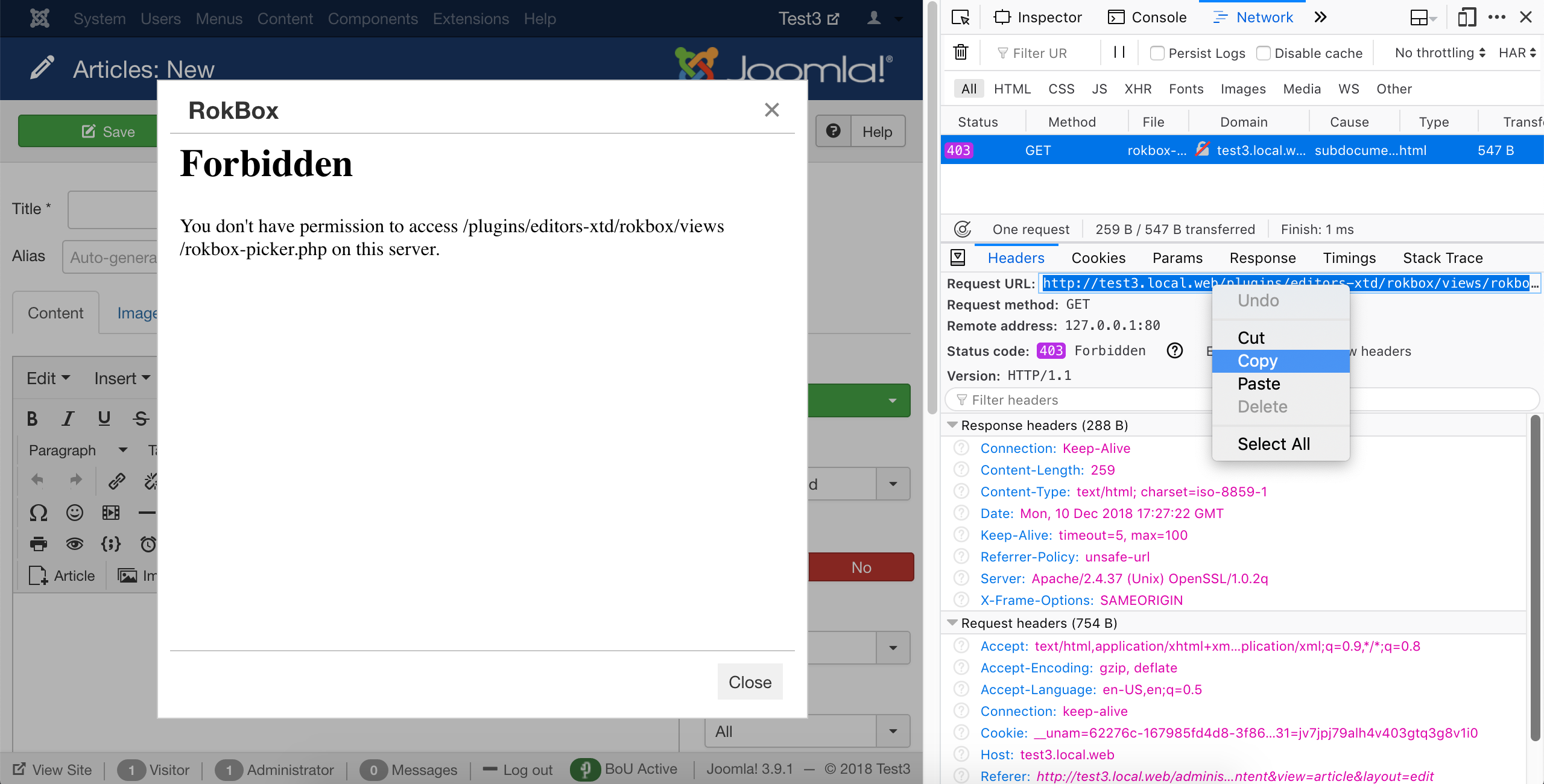Switch to the Cookies tab

[x=1098, y=258]
